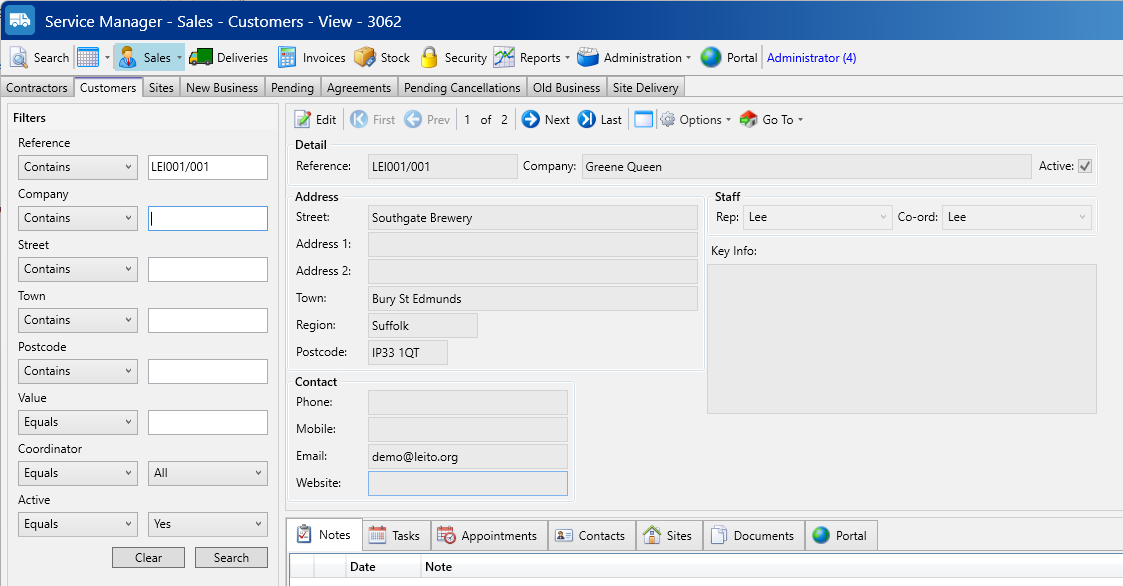Click the filter Search button
This screenshot has height=586, width=1123.
[231, 558]
